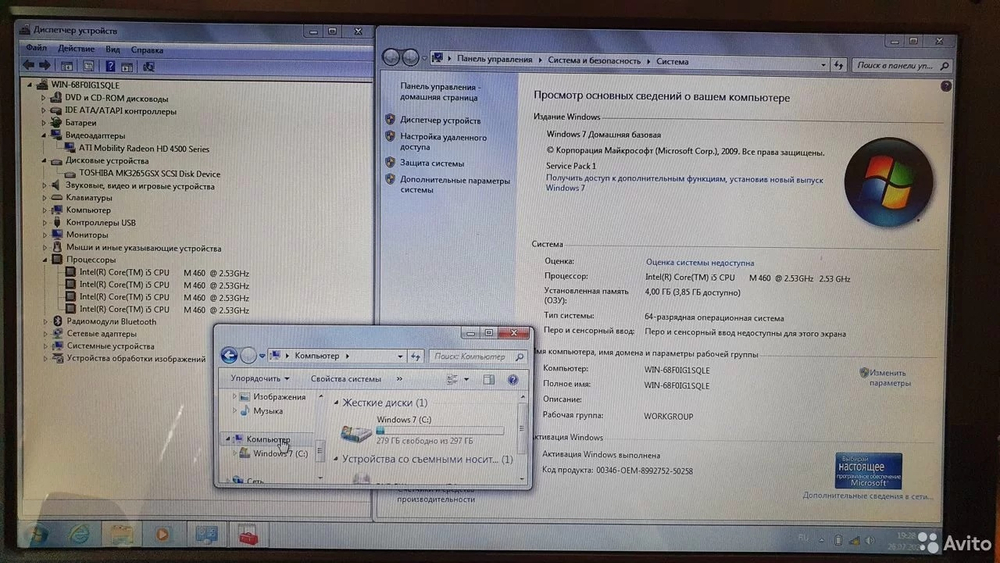The image size is (1000, 563).
Task: Click the Start button on taskbar
Action: 37,534
